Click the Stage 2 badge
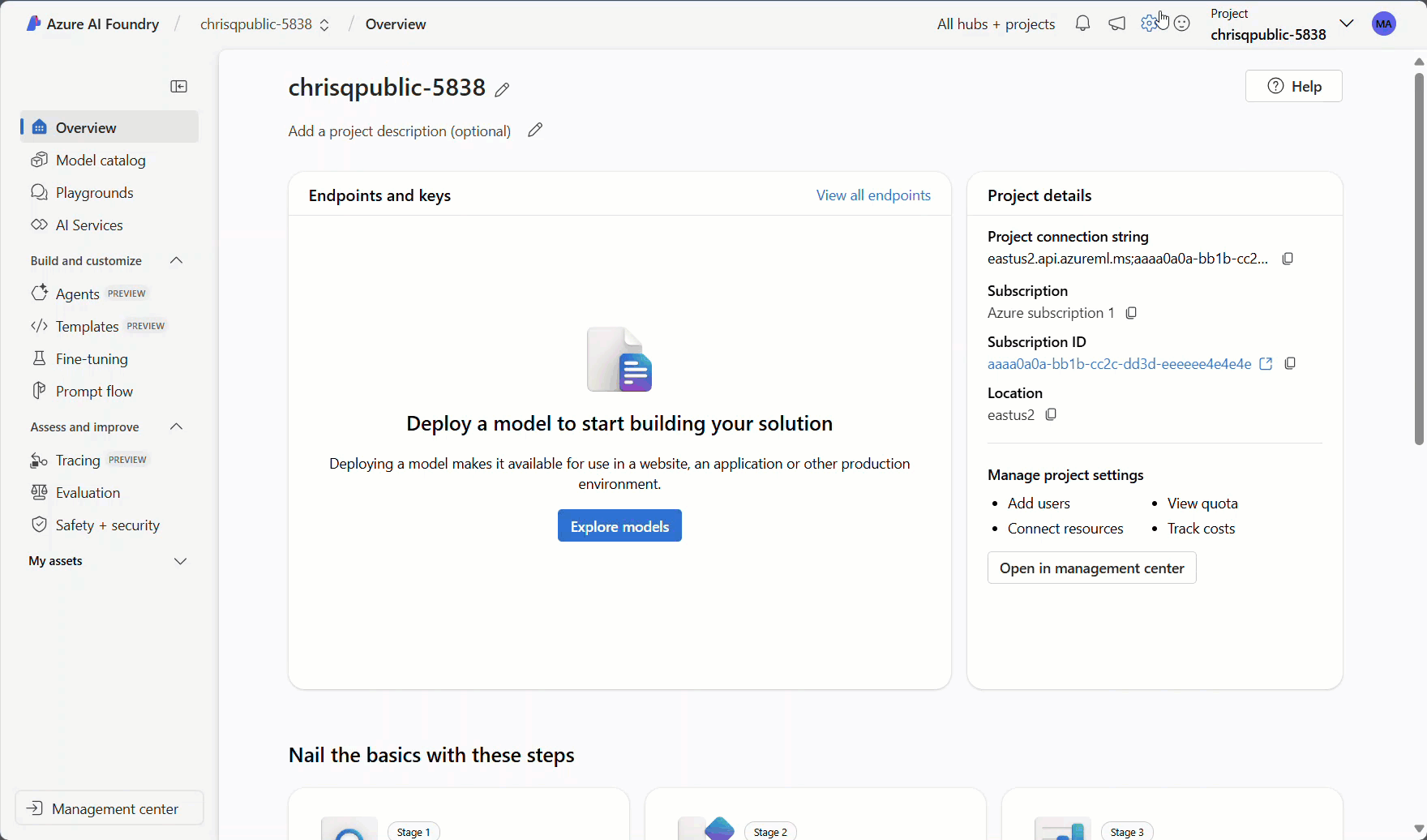The height and width of the screenshot is (840, 1427). point(770,832)
